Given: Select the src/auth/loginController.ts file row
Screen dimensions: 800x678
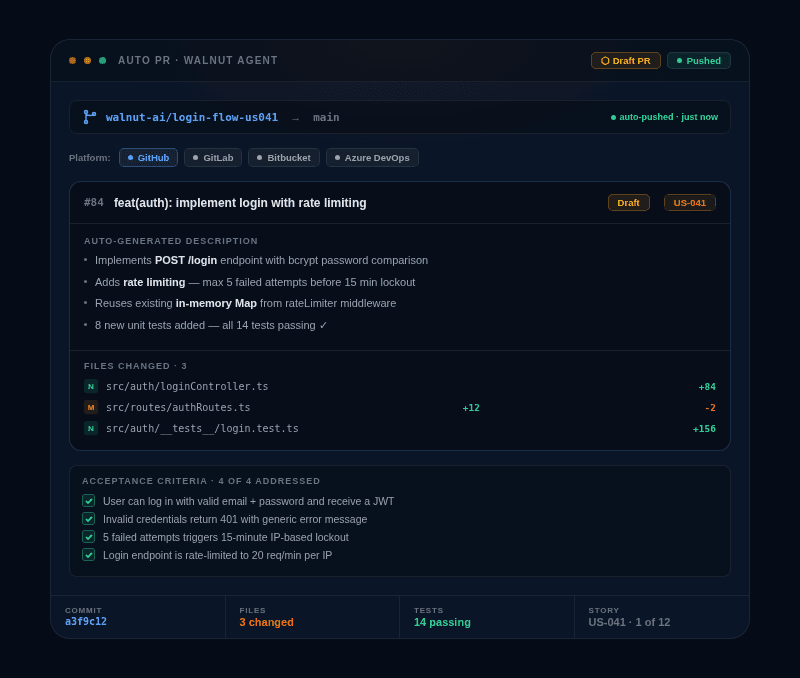Looking at the screenshot, I should point(300,386).
